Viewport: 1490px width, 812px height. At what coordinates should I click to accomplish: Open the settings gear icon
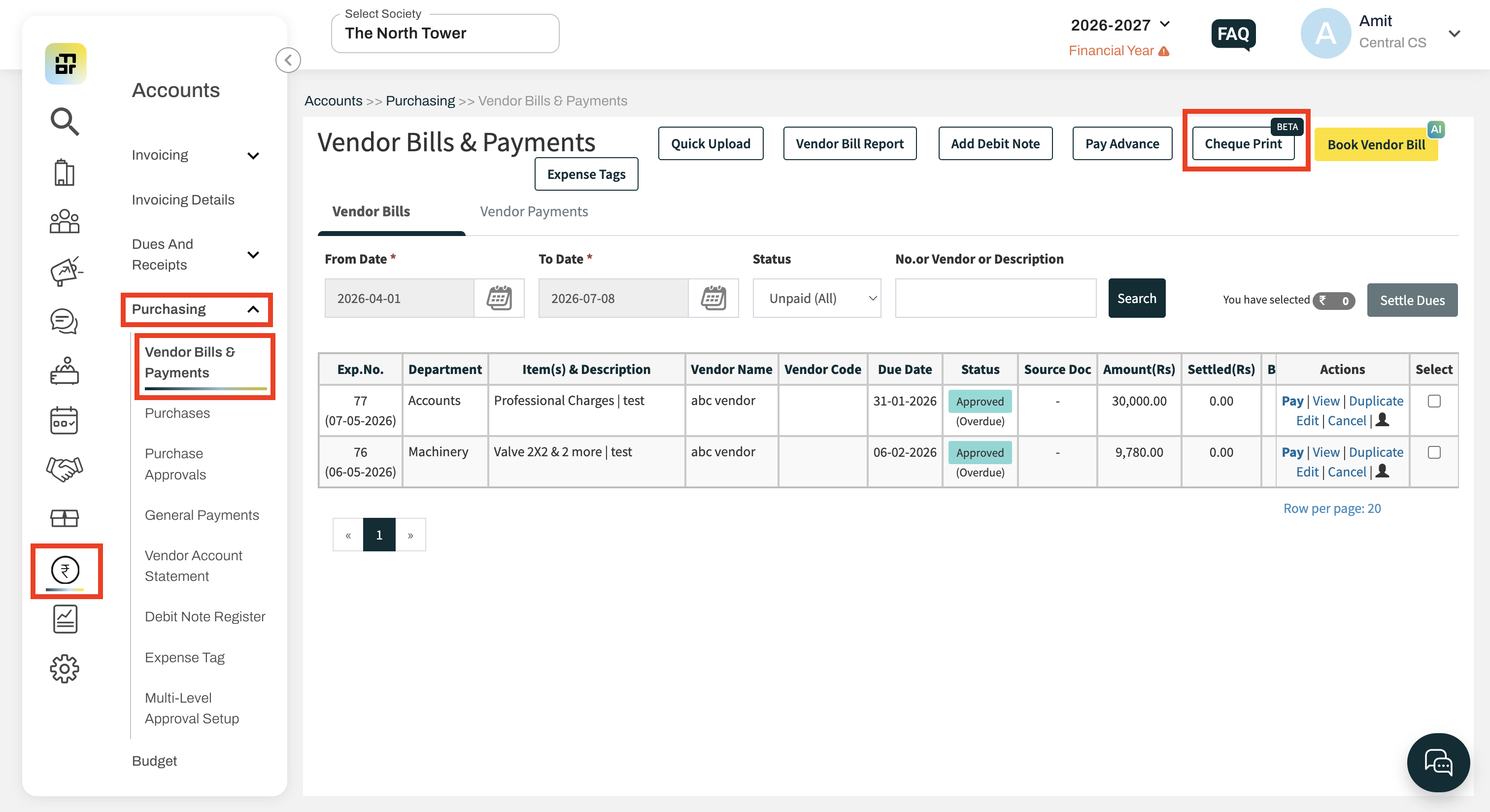point(64,669)
